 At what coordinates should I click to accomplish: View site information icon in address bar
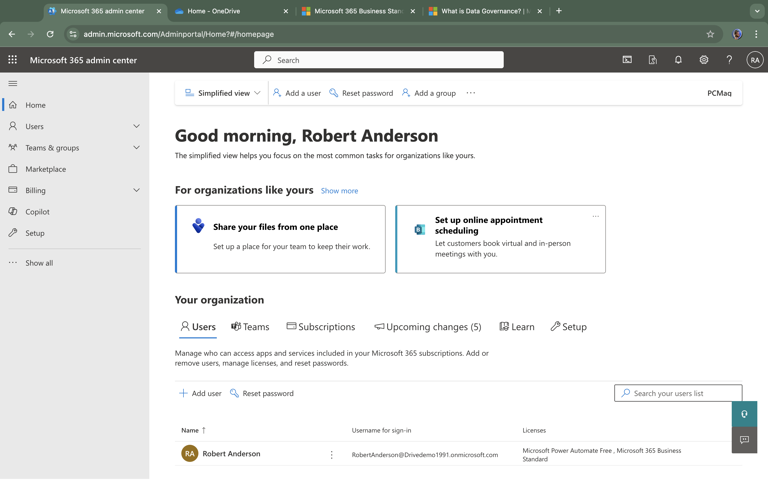click(x=73, y=34)
